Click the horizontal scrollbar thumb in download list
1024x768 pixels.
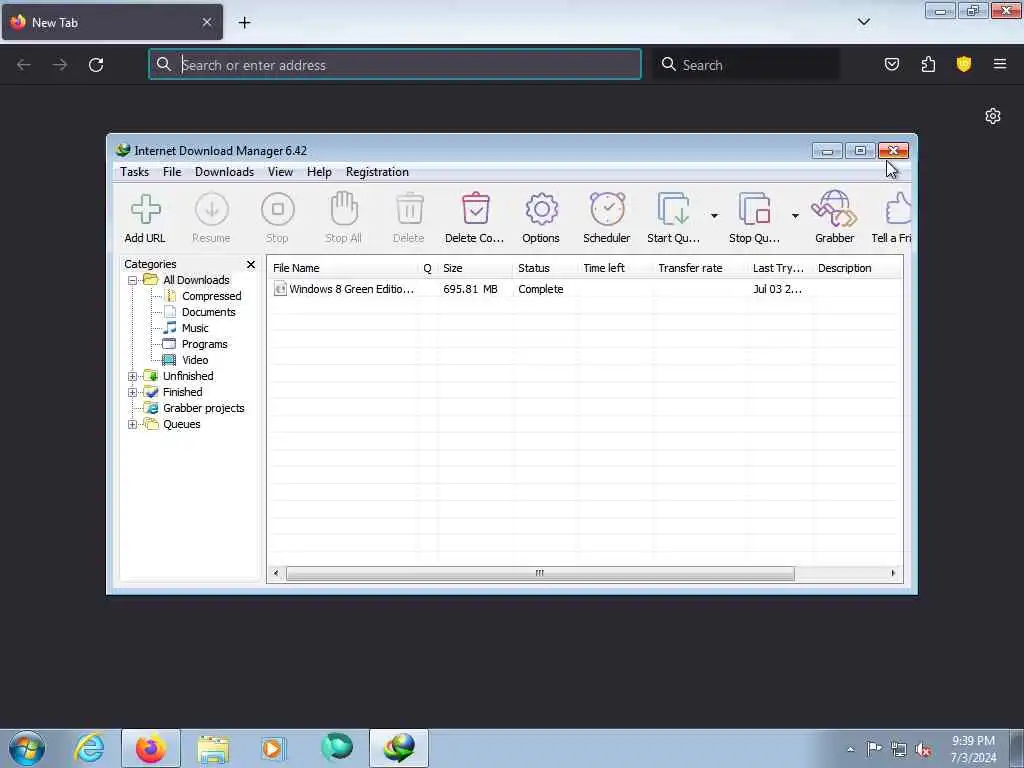pyautogui.click(x=540, y=573)
